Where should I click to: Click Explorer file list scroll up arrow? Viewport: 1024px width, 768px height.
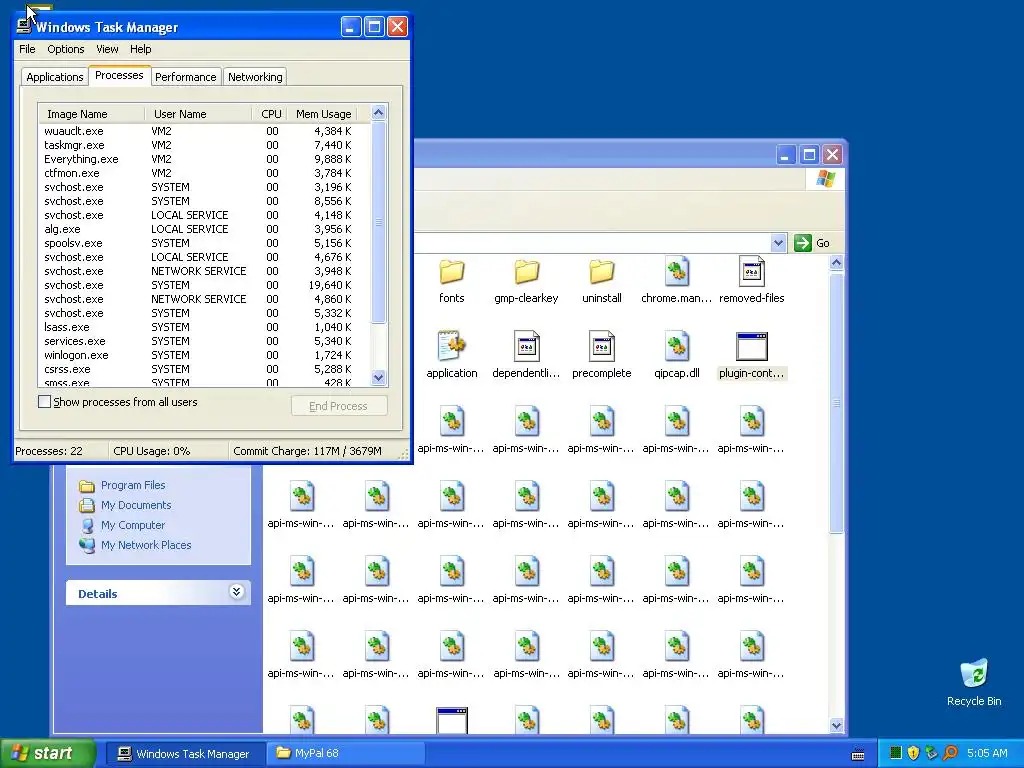point(837,263)
